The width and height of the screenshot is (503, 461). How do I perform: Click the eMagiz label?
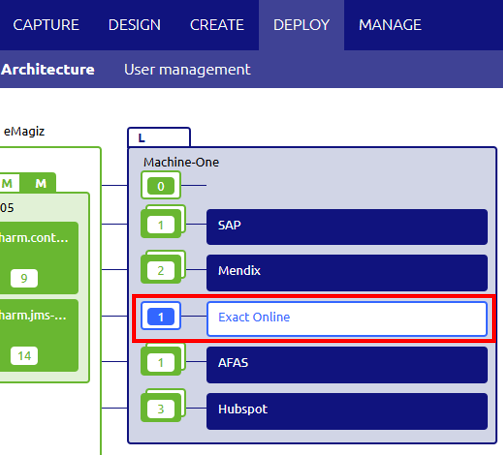(x=24, y=131)
